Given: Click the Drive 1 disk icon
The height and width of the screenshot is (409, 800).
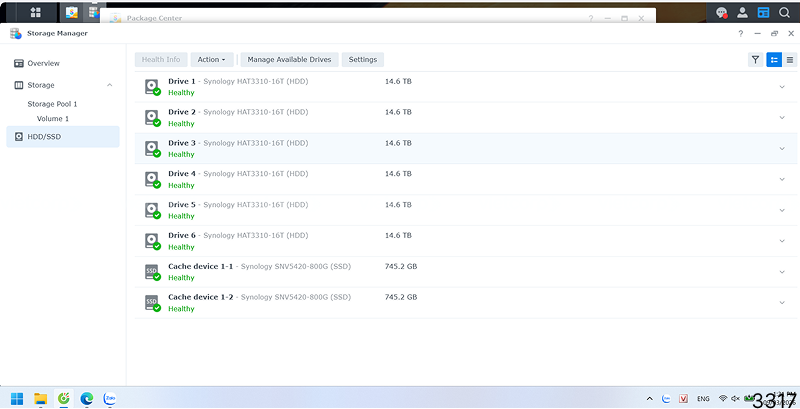Looking at the screenshot, I should point(153,87).
